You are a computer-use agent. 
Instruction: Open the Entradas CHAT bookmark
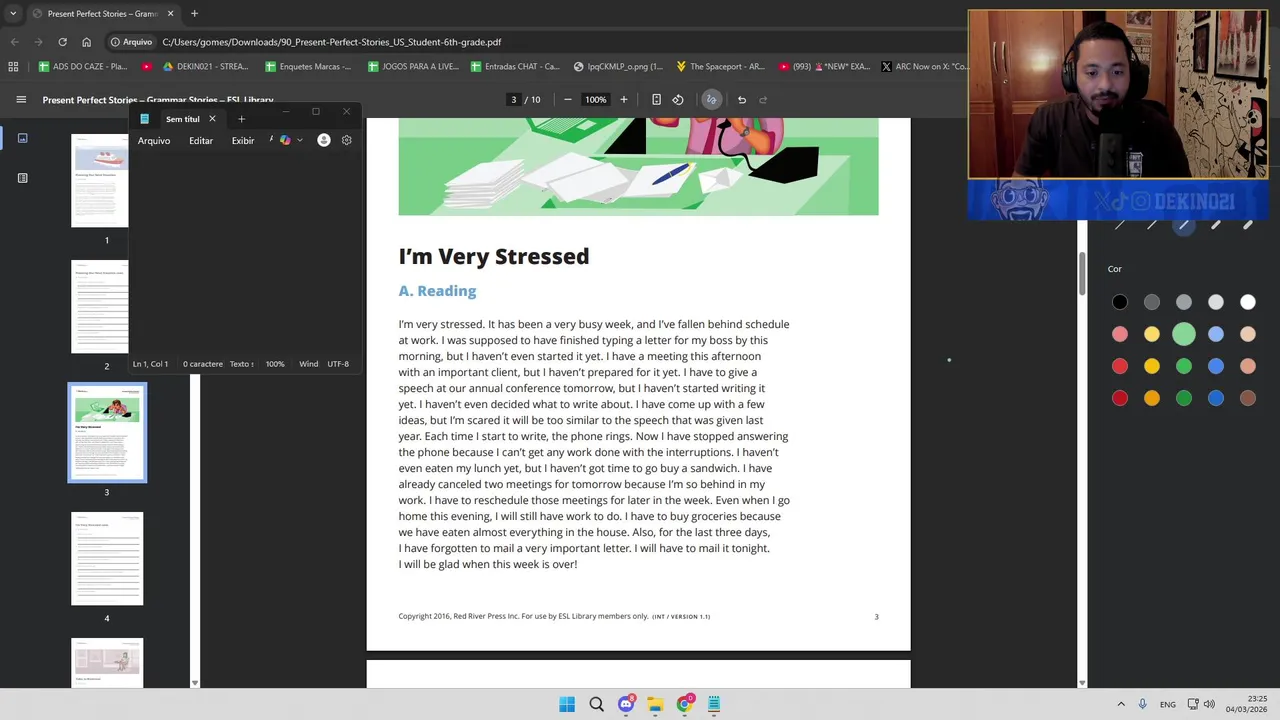515,67
